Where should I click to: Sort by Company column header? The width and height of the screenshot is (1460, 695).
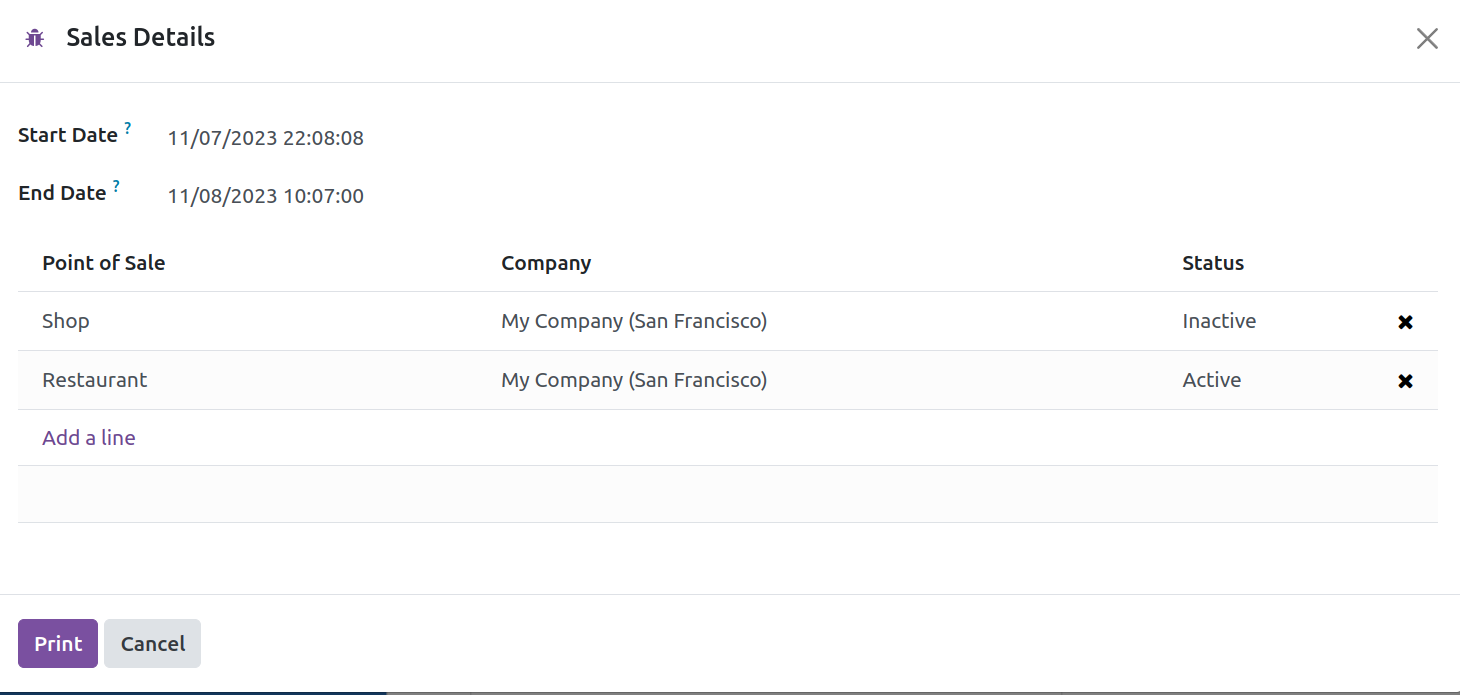[x=546, y=263]
